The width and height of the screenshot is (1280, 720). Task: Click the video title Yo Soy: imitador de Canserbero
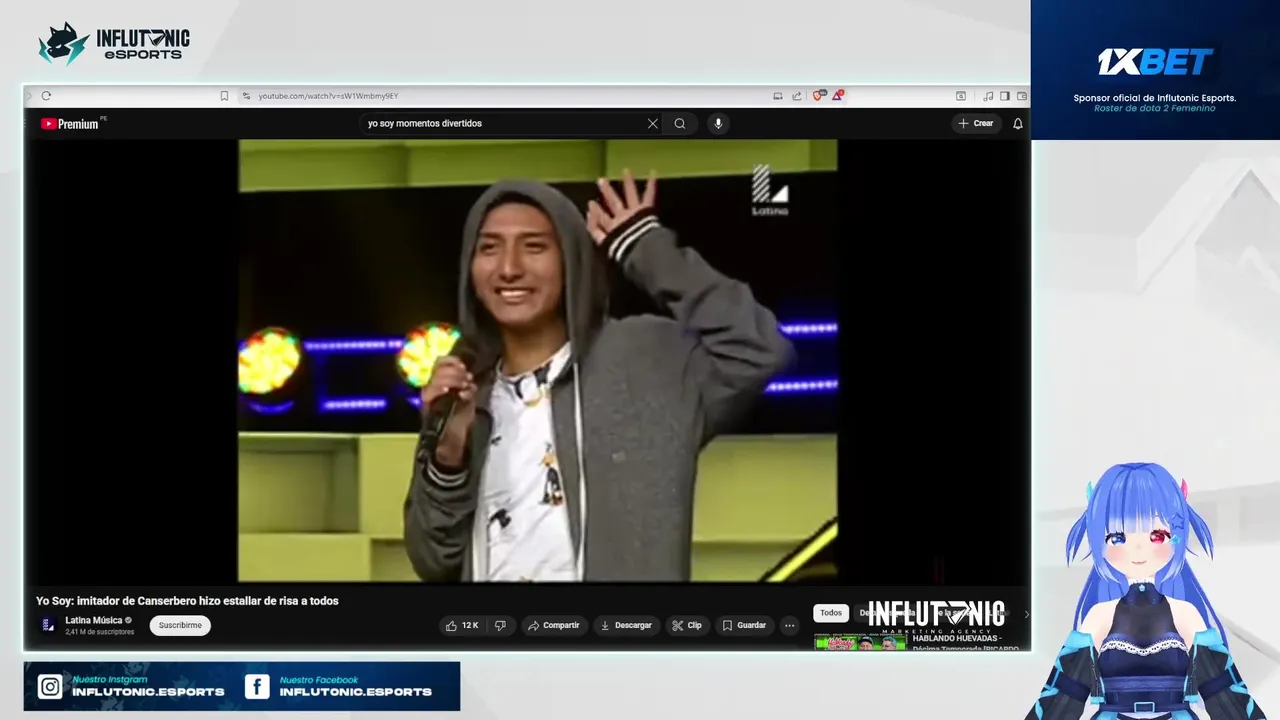coord(187,601)
